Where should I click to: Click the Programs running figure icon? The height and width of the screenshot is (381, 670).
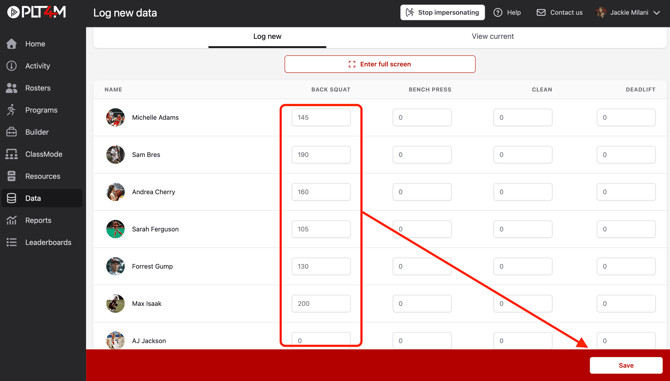pos(12,110)
